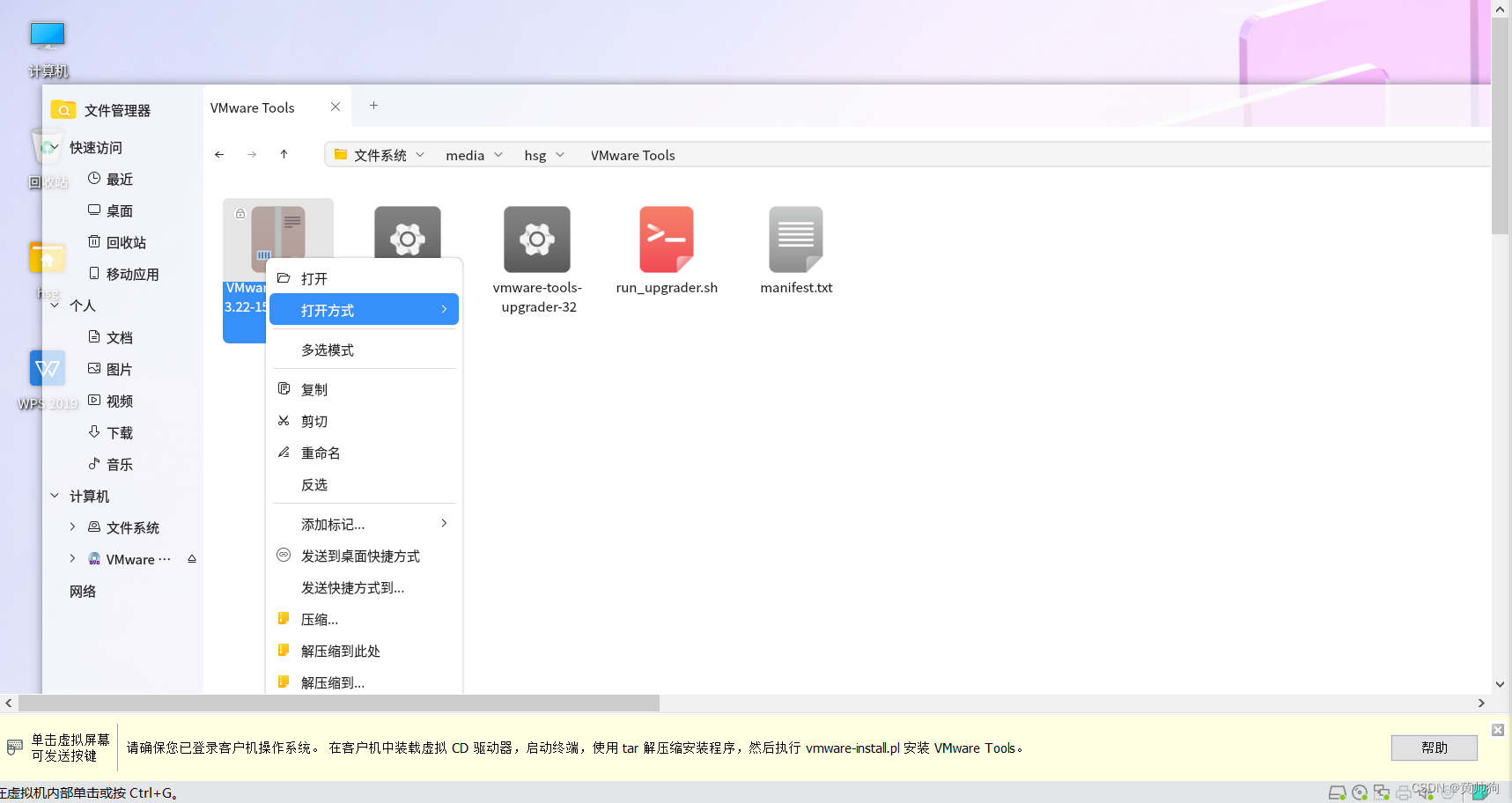The image size is (1512, 803).
Task: Choose 压缩... in the context menu
Action: pos(364,619)
